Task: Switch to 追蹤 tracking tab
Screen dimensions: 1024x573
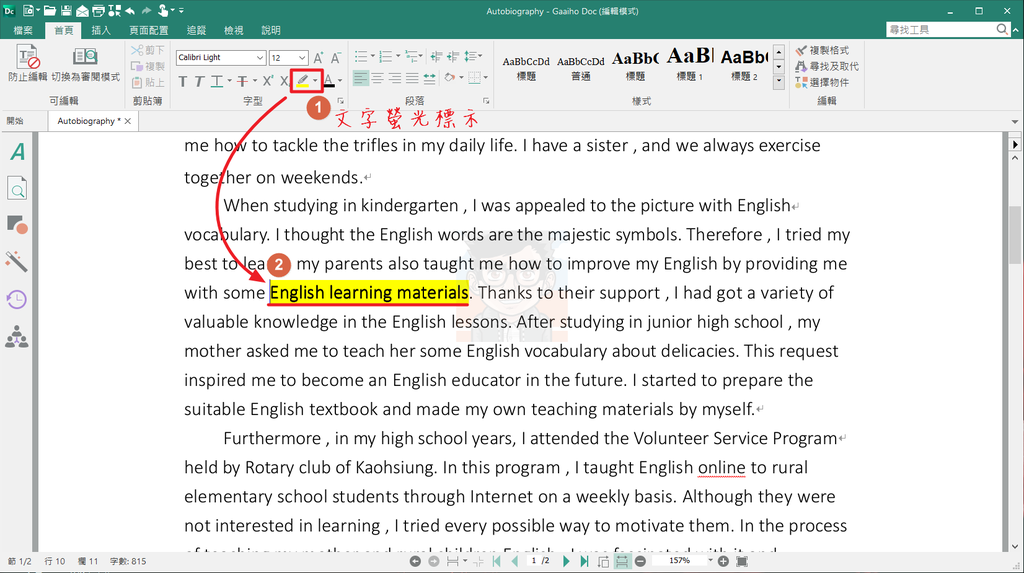Action: click(196, 30)
